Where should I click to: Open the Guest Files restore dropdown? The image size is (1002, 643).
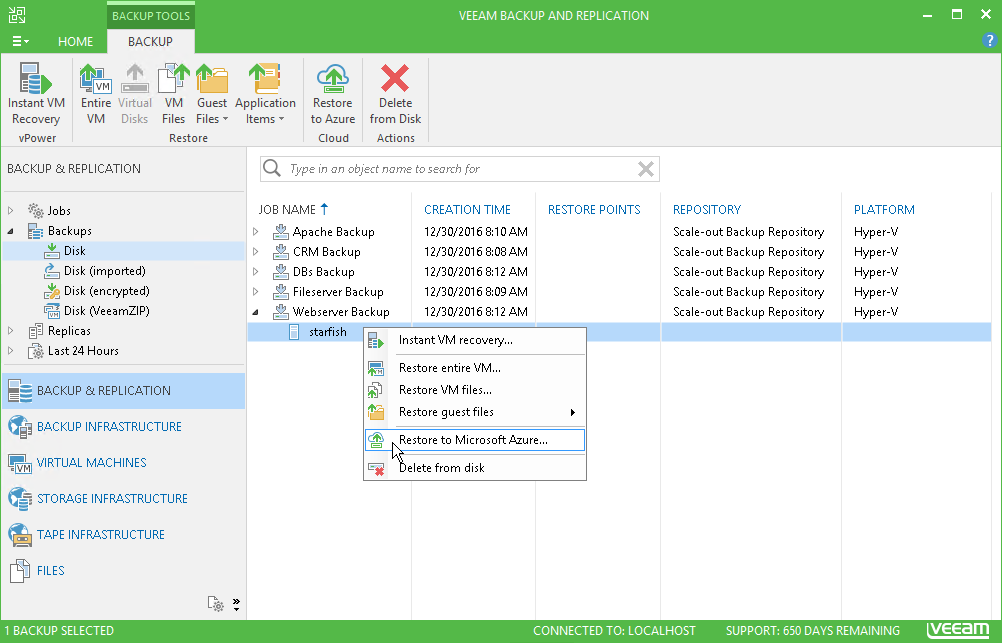pyautogui.click(x=212, y=94)
